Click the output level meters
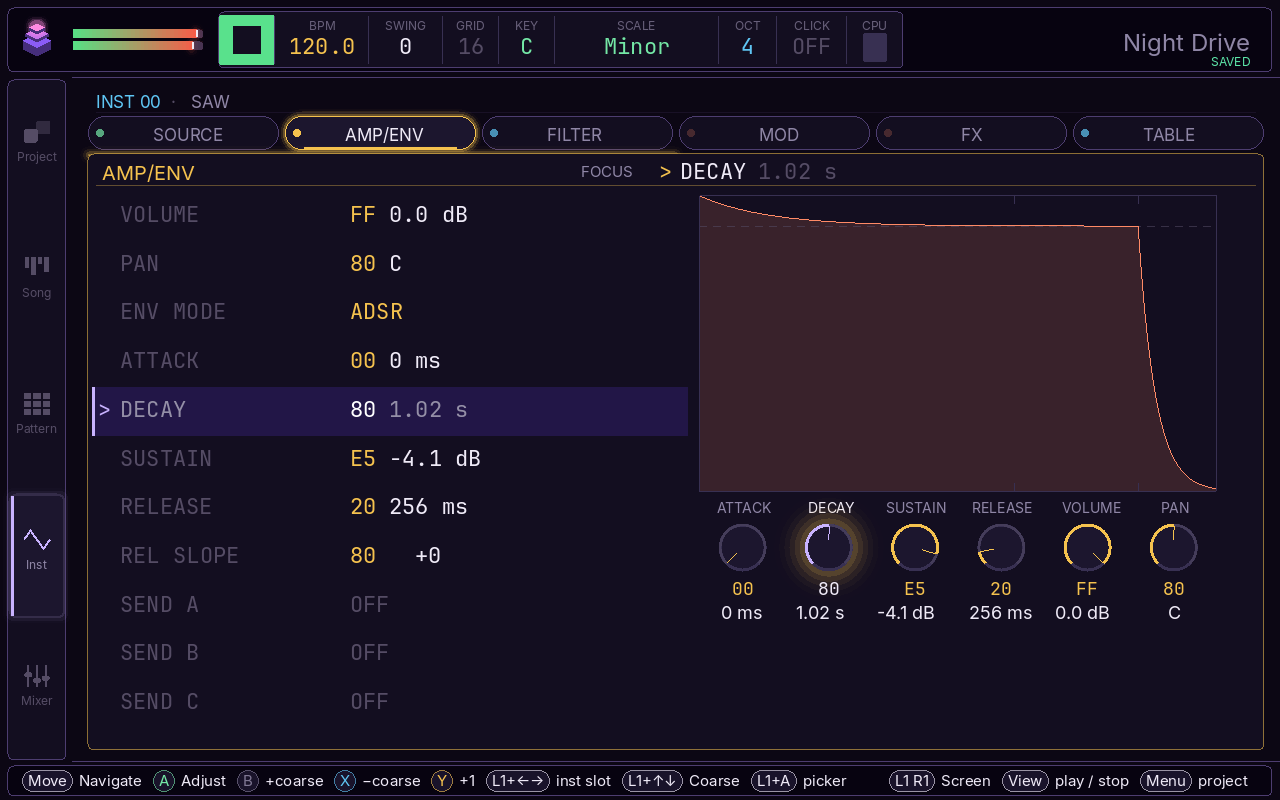 [x=138, y=39]
